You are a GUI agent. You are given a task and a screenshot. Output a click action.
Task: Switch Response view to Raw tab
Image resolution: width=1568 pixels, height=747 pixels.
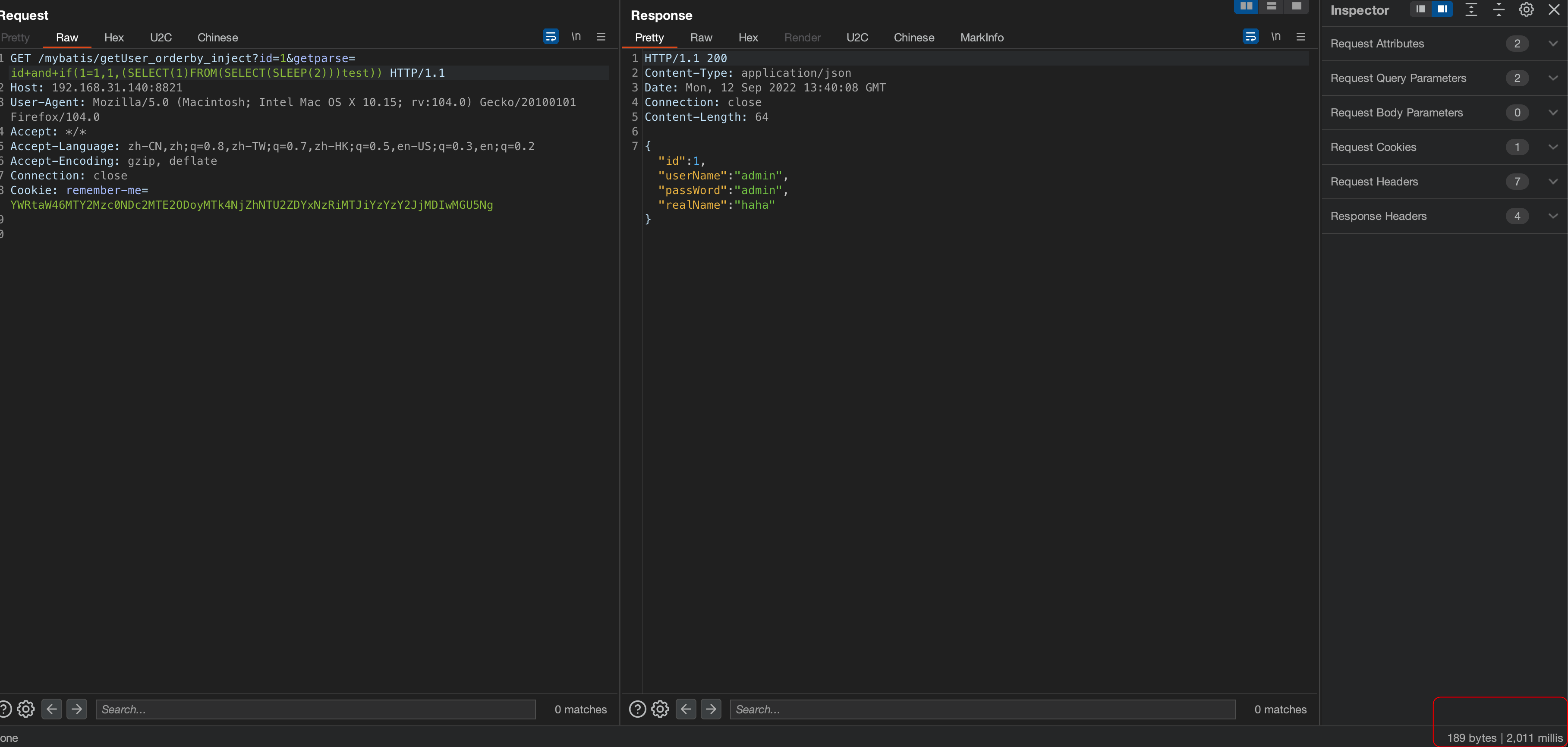pos(701,38)
